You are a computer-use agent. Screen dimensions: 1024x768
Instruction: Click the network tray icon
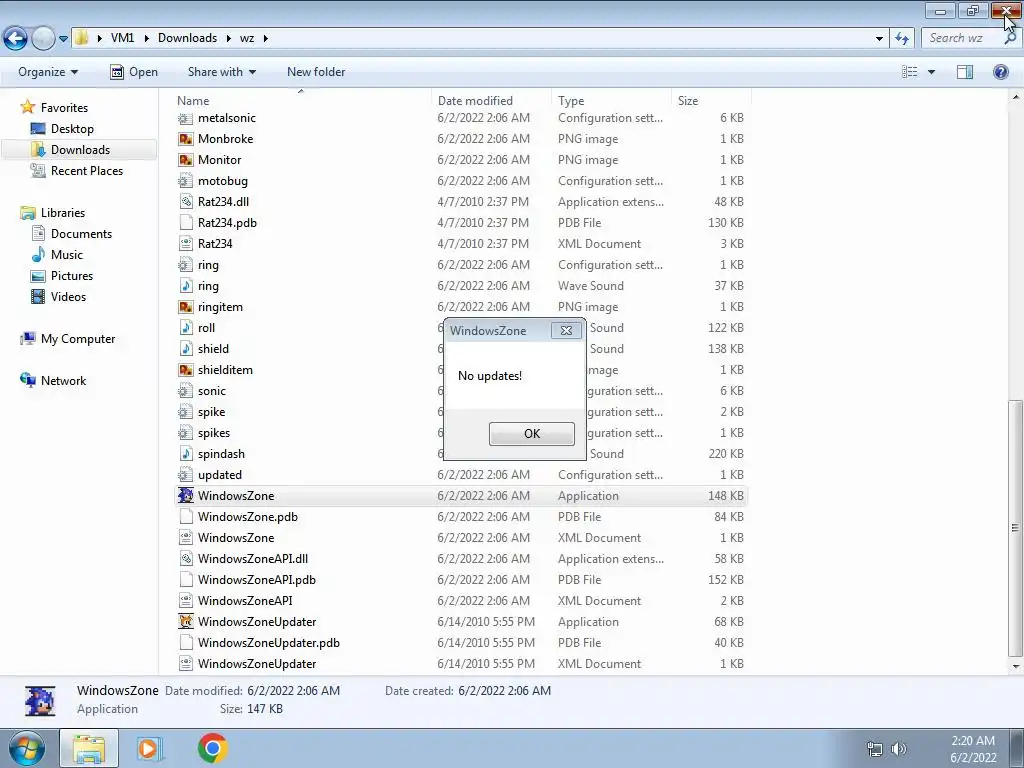pos(874,749)
